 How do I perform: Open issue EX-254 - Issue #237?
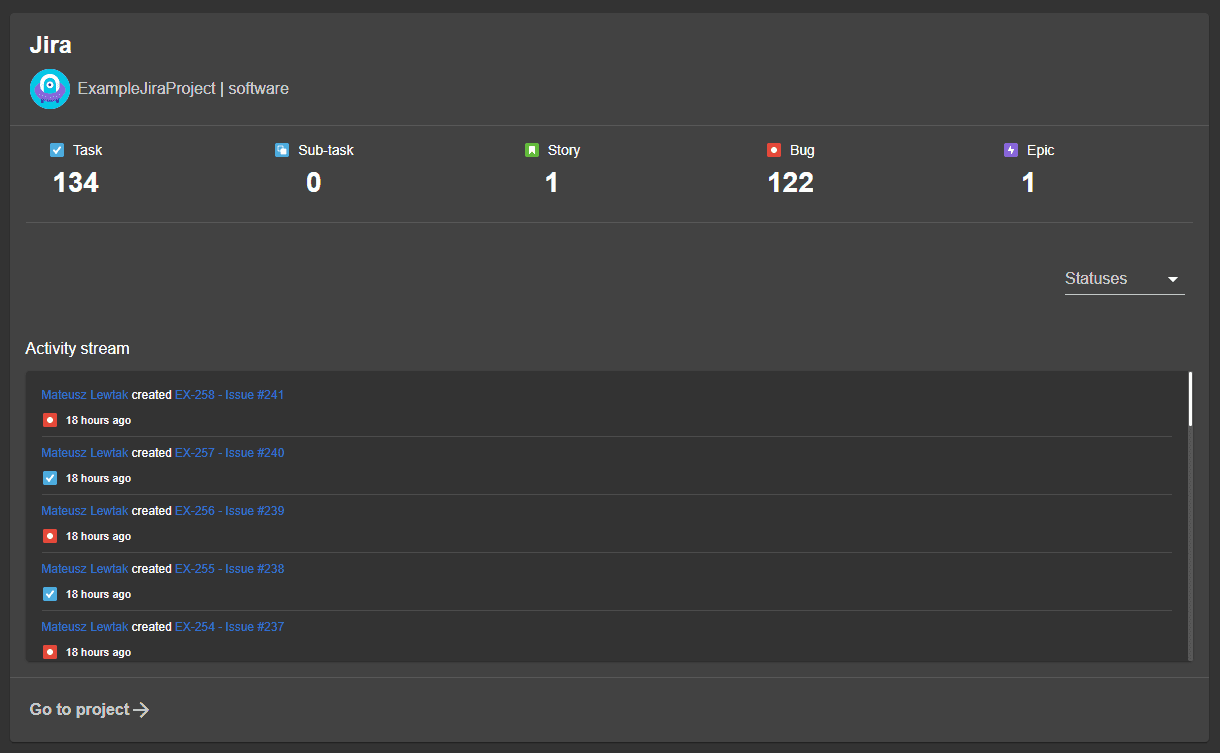[x=229, y=627]
